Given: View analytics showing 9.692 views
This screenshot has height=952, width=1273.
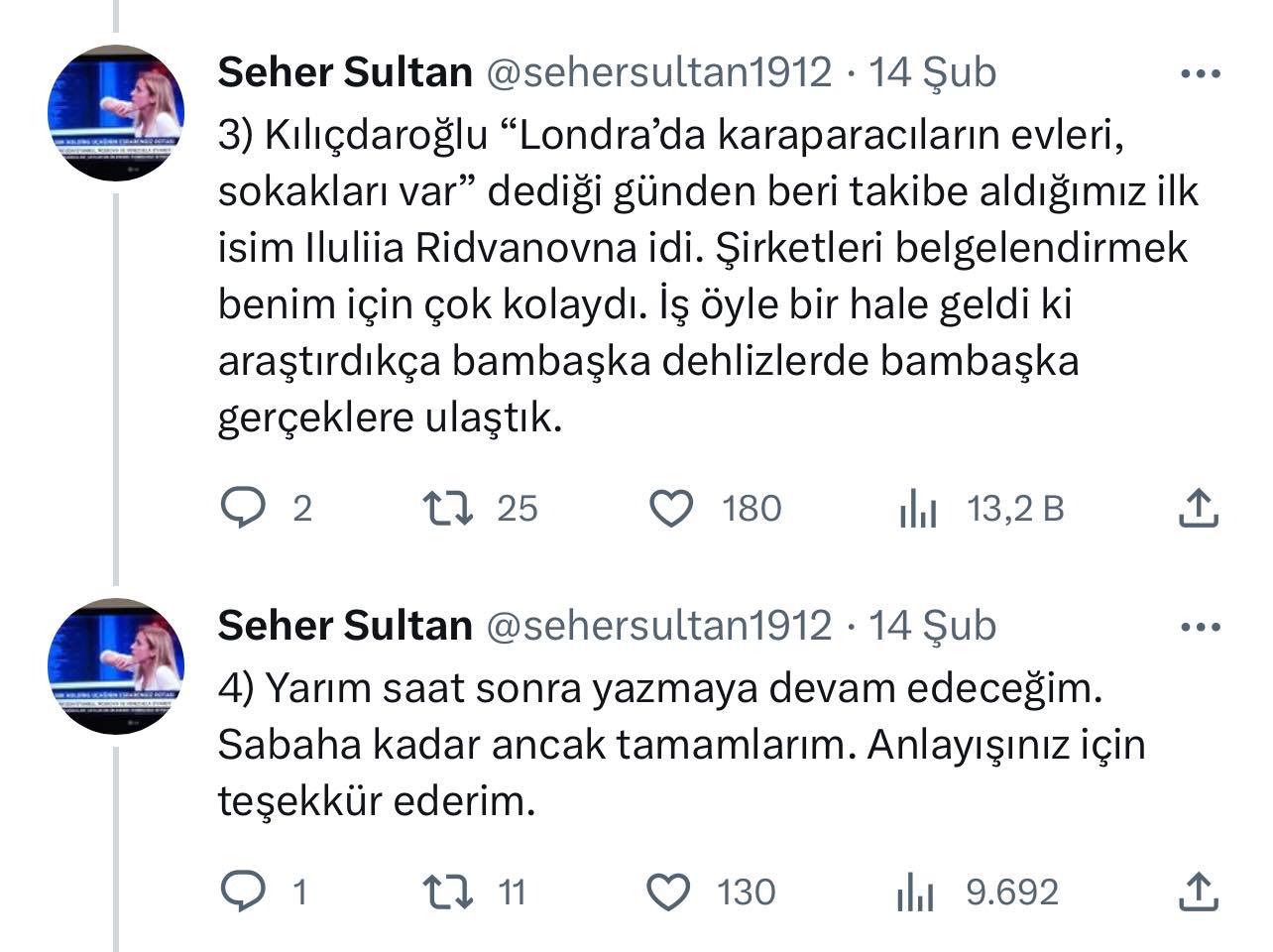Looking at the screenshot, I should pos(916,892).
